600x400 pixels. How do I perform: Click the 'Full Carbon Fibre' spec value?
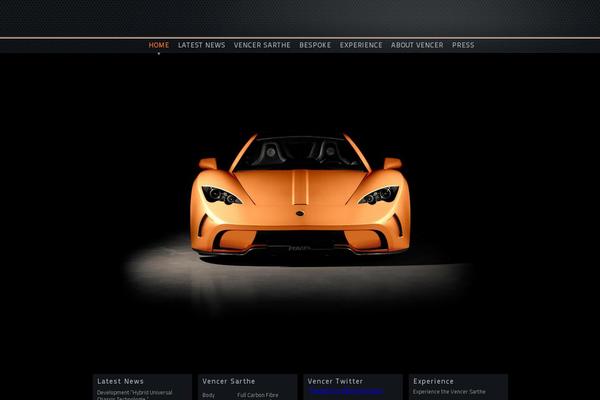pos(258,395)
